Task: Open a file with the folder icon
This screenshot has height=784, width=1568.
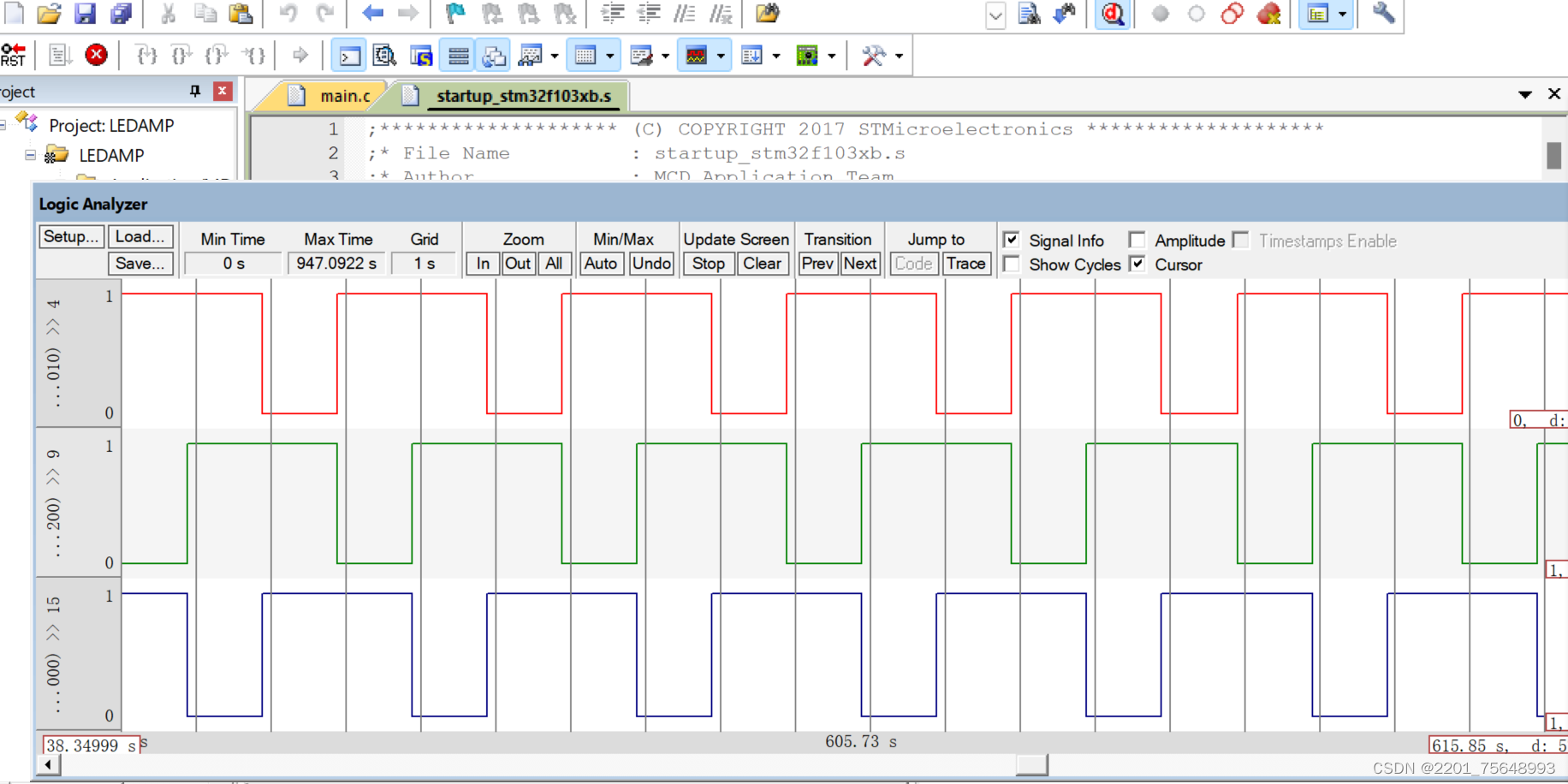Action: pyautogui.click(x=49, y=13)
